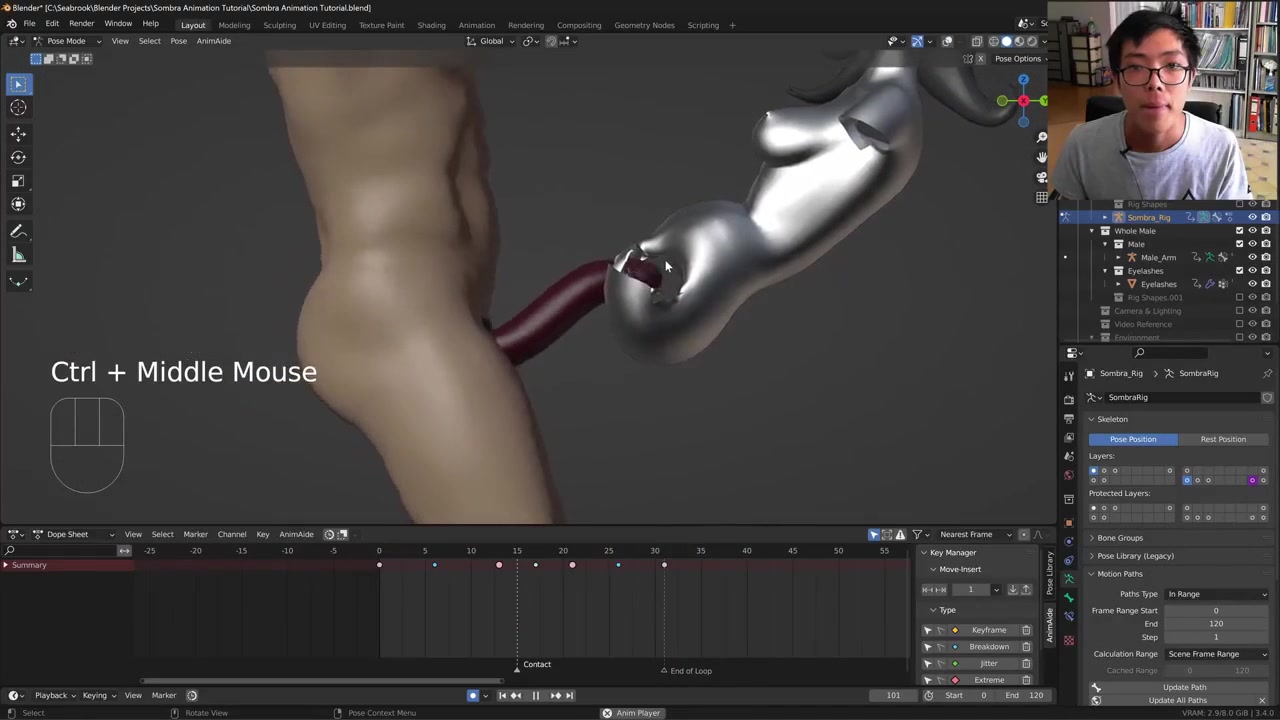Image resolution: width=1280 pixels, height=720 pixels.
Task: Select the Move tool in the left toolbar
Action: pyautogui.click(x=18, y=133)
